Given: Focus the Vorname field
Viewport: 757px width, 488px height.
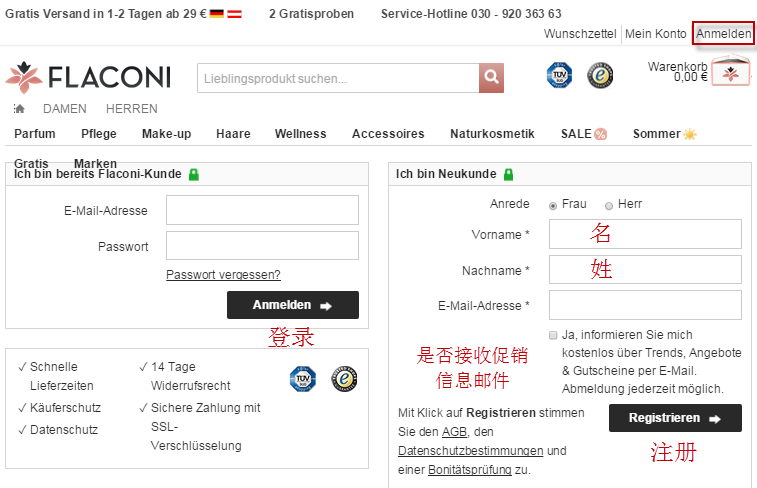Looking at the screenshot, I should pyautogui.click(x=645, y=234).
